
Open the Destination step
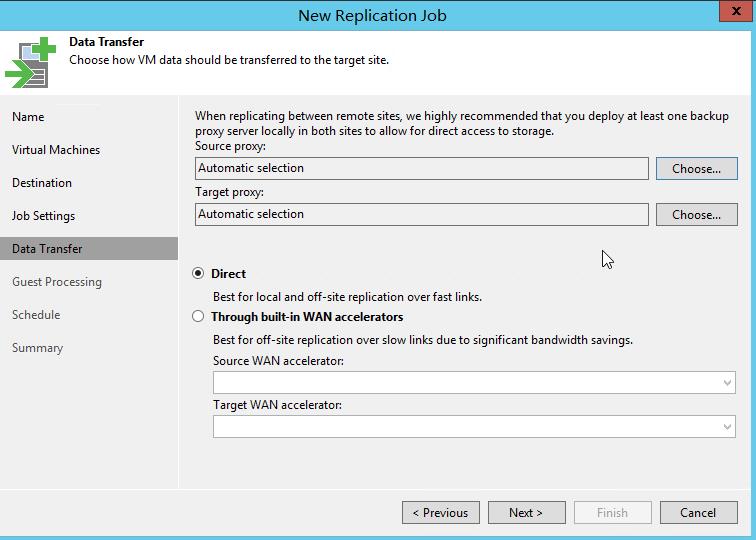(42, 183)
